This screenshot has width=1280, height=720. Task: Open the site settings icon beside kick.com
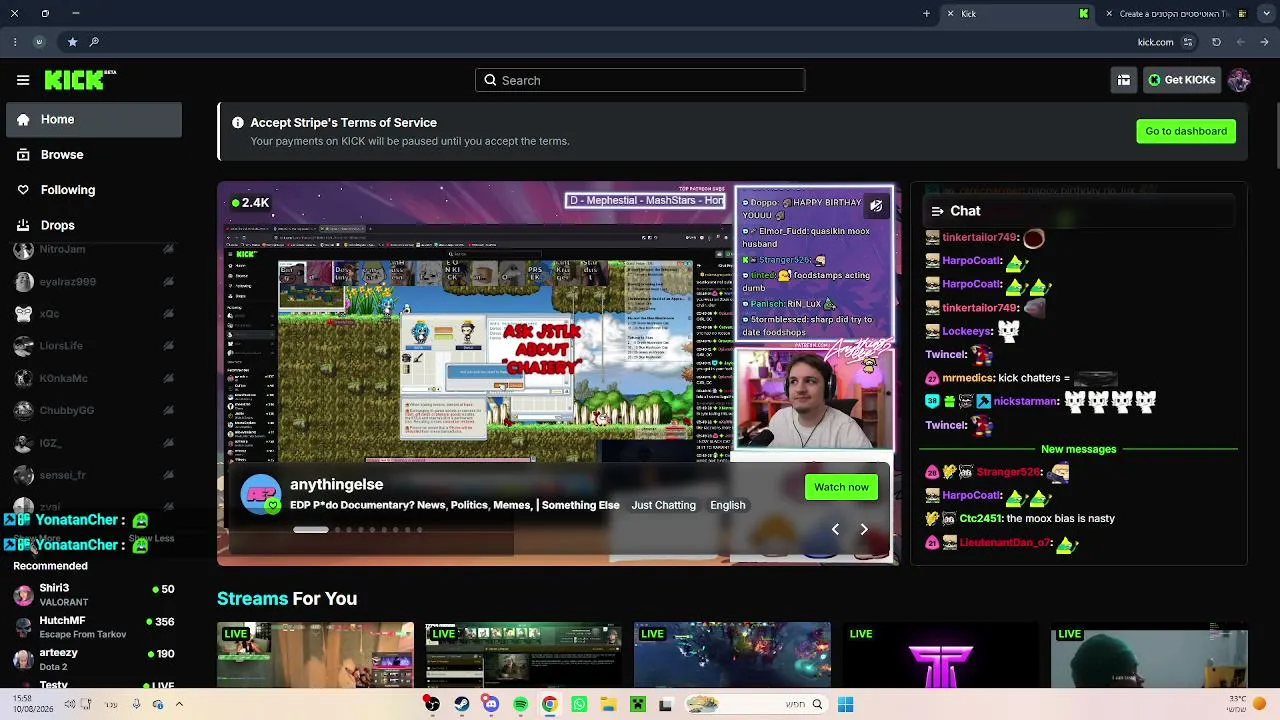coord(1188,42)
